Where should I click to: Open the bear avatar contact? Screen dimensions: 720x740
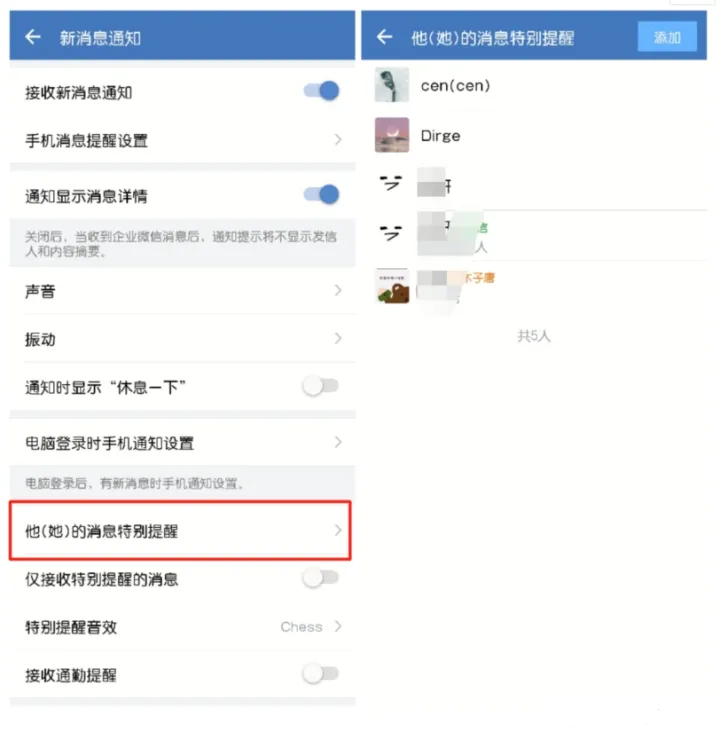coord(392,286)
